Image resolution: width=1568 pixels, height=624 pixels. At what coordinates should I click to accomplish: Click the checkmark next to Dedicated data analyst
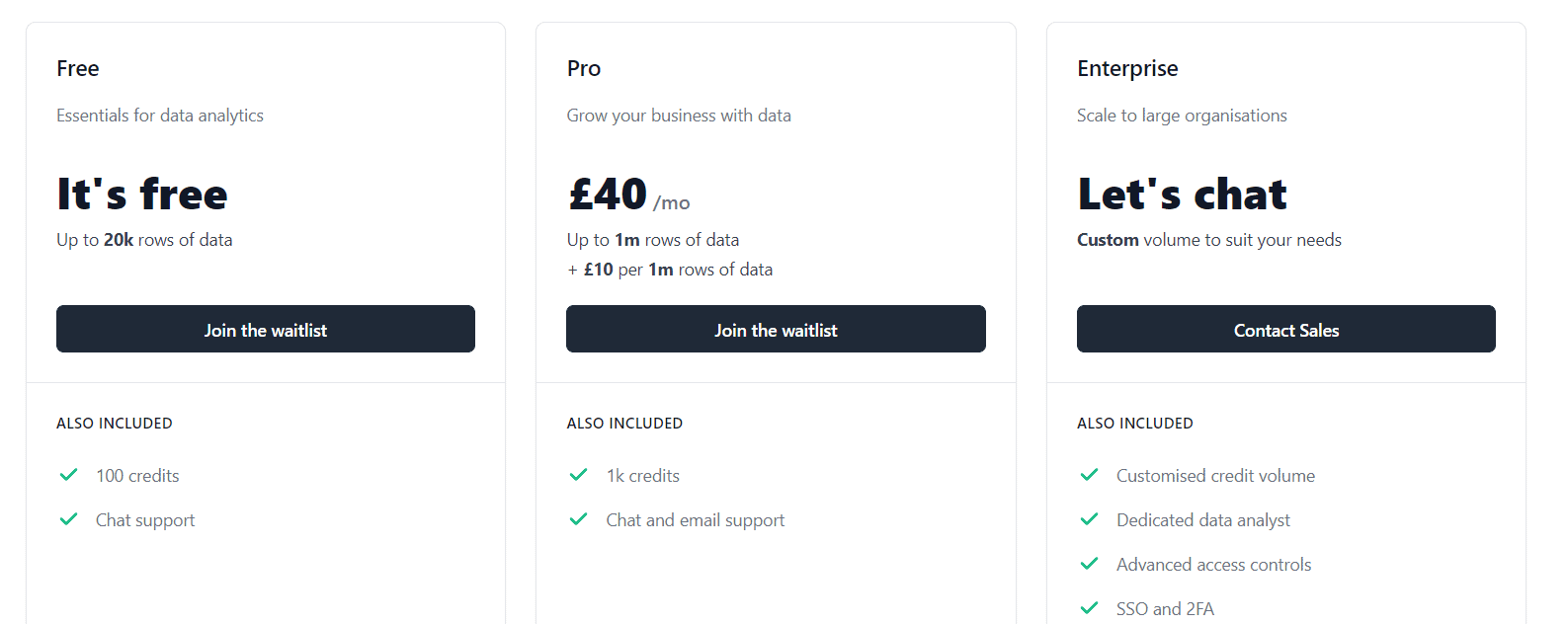point(1089,519)
